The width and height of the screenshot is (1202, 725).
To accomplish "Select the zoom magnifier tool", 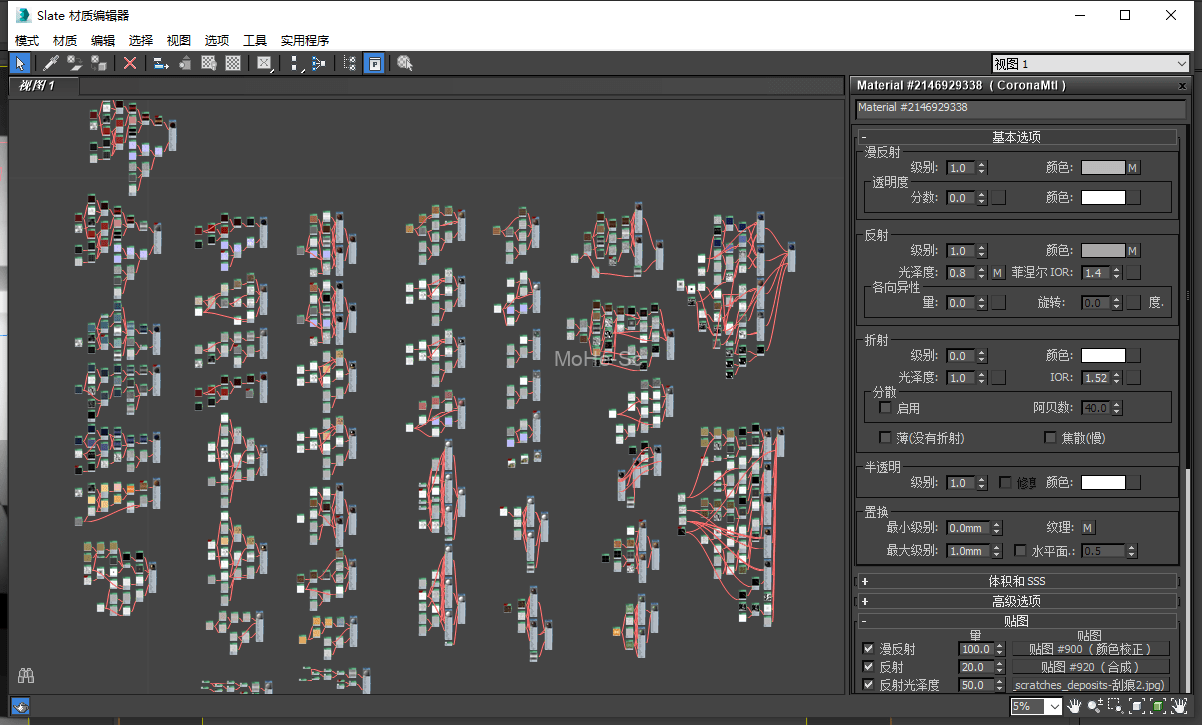I will click(x=1096, y=706).
